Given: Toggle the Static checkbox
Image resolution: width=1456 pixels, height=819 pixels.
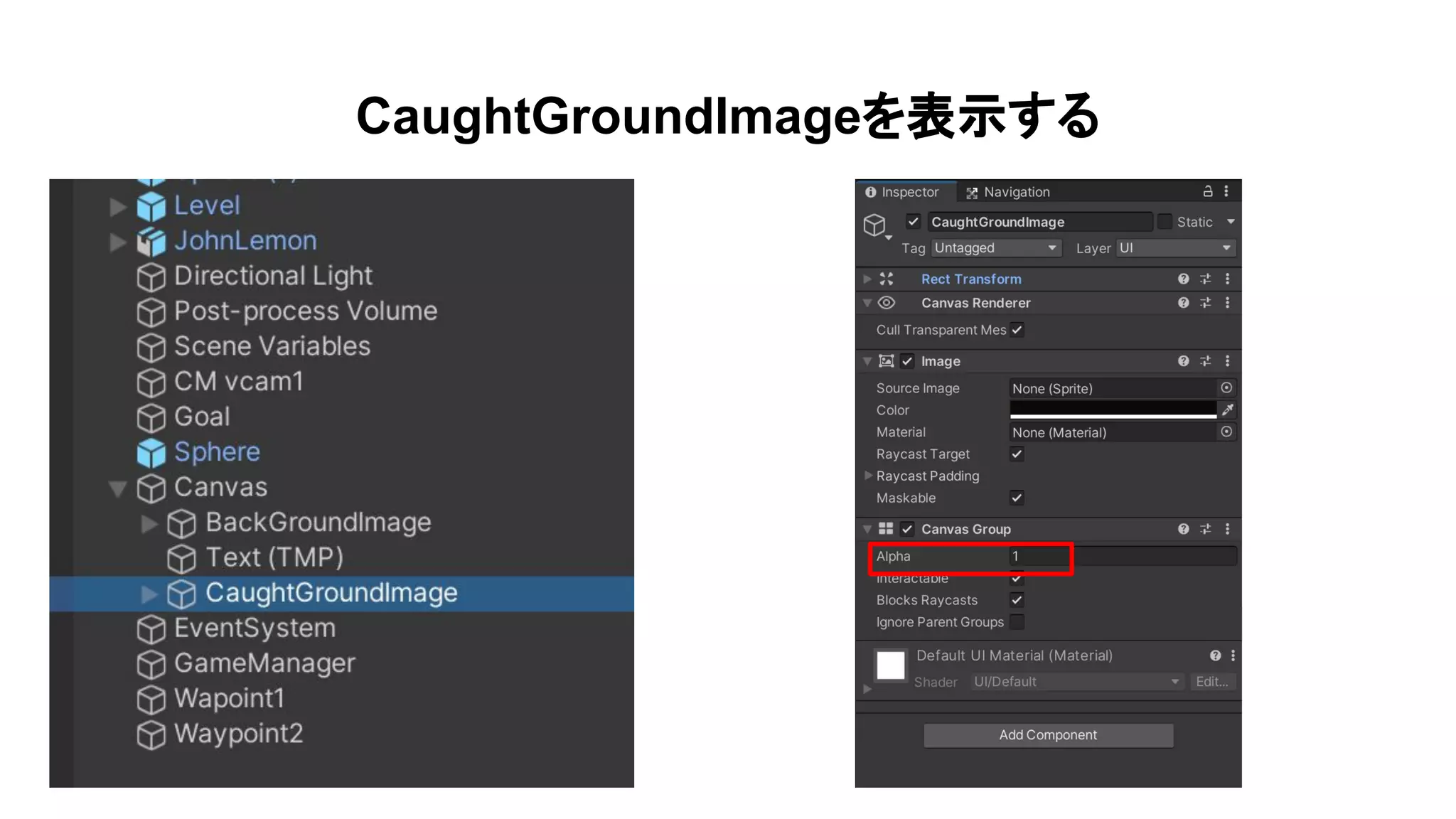Looking at the screenshot, I should click(1165, 222).
